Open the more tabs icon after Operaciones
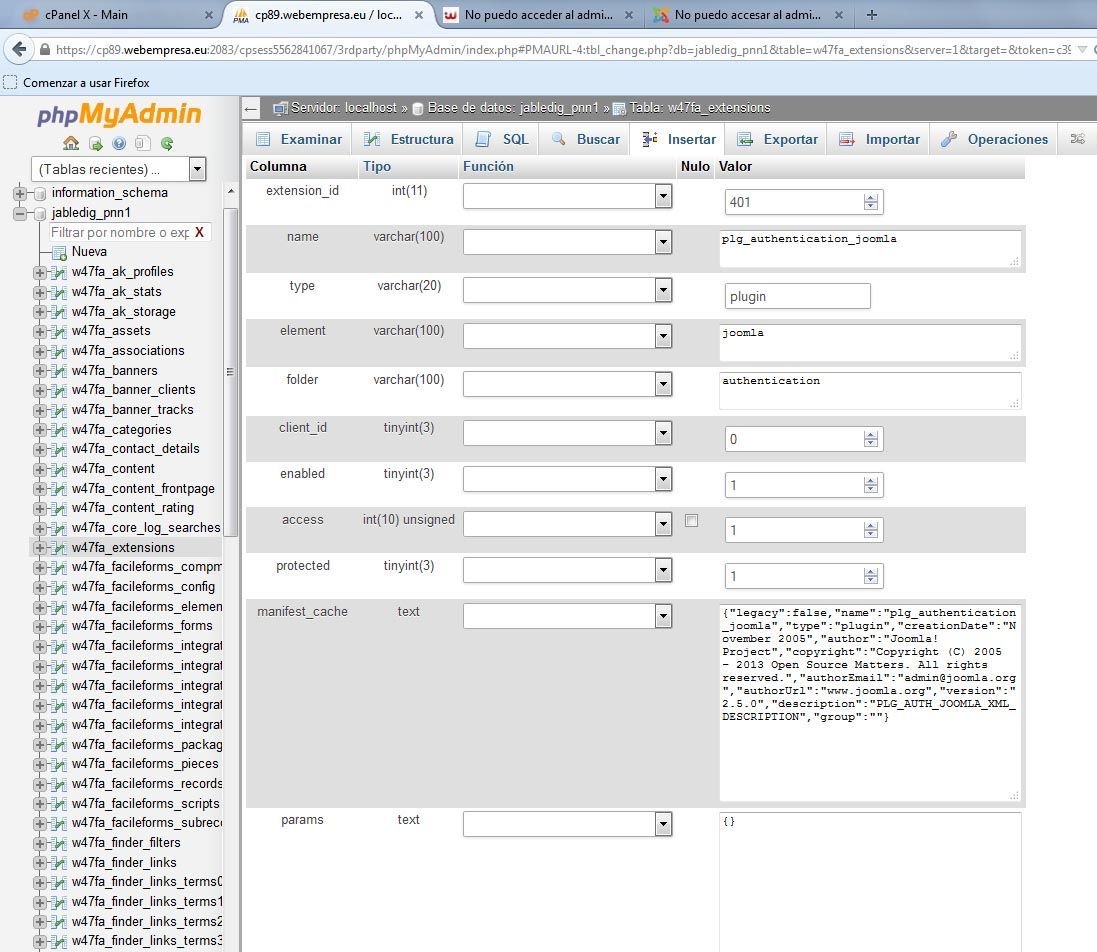Image resolution: width=1097 pixels, height=952 pixels. [1077, 139]
